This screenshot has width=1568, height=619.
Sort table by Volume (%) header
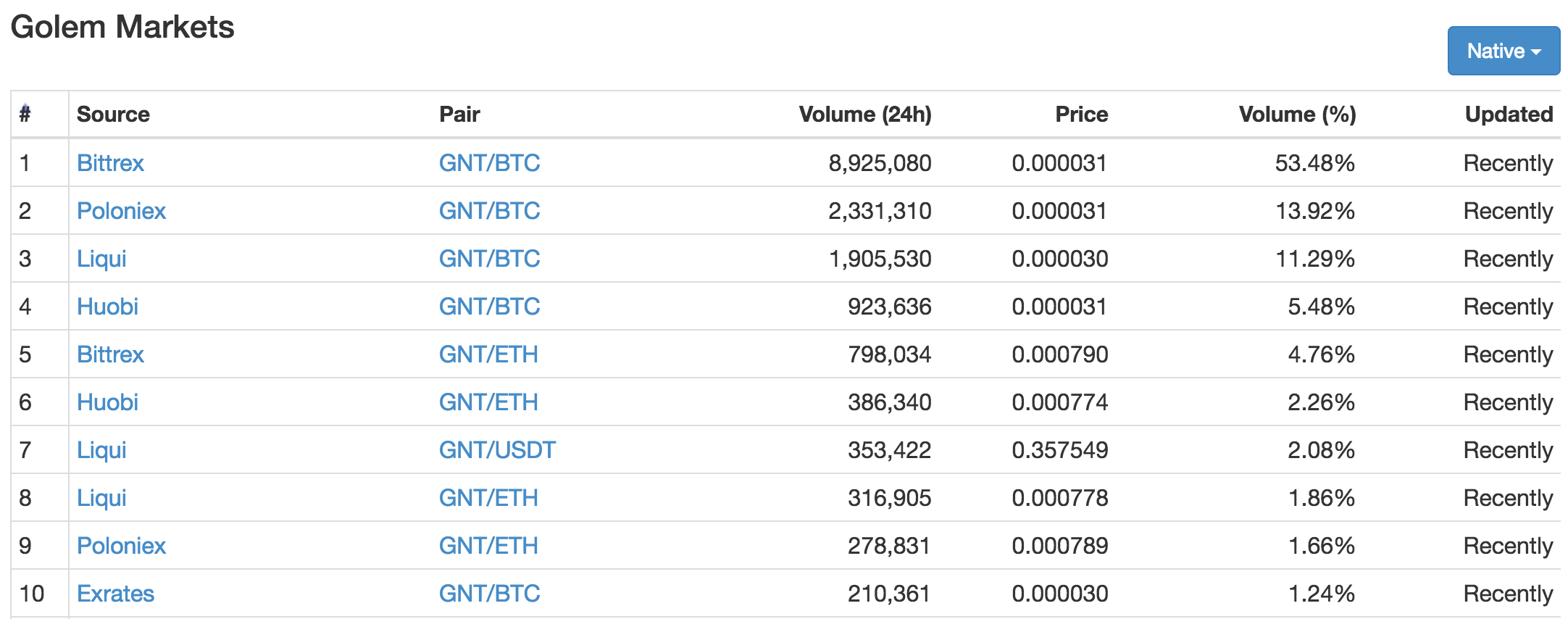(1297, 114)
